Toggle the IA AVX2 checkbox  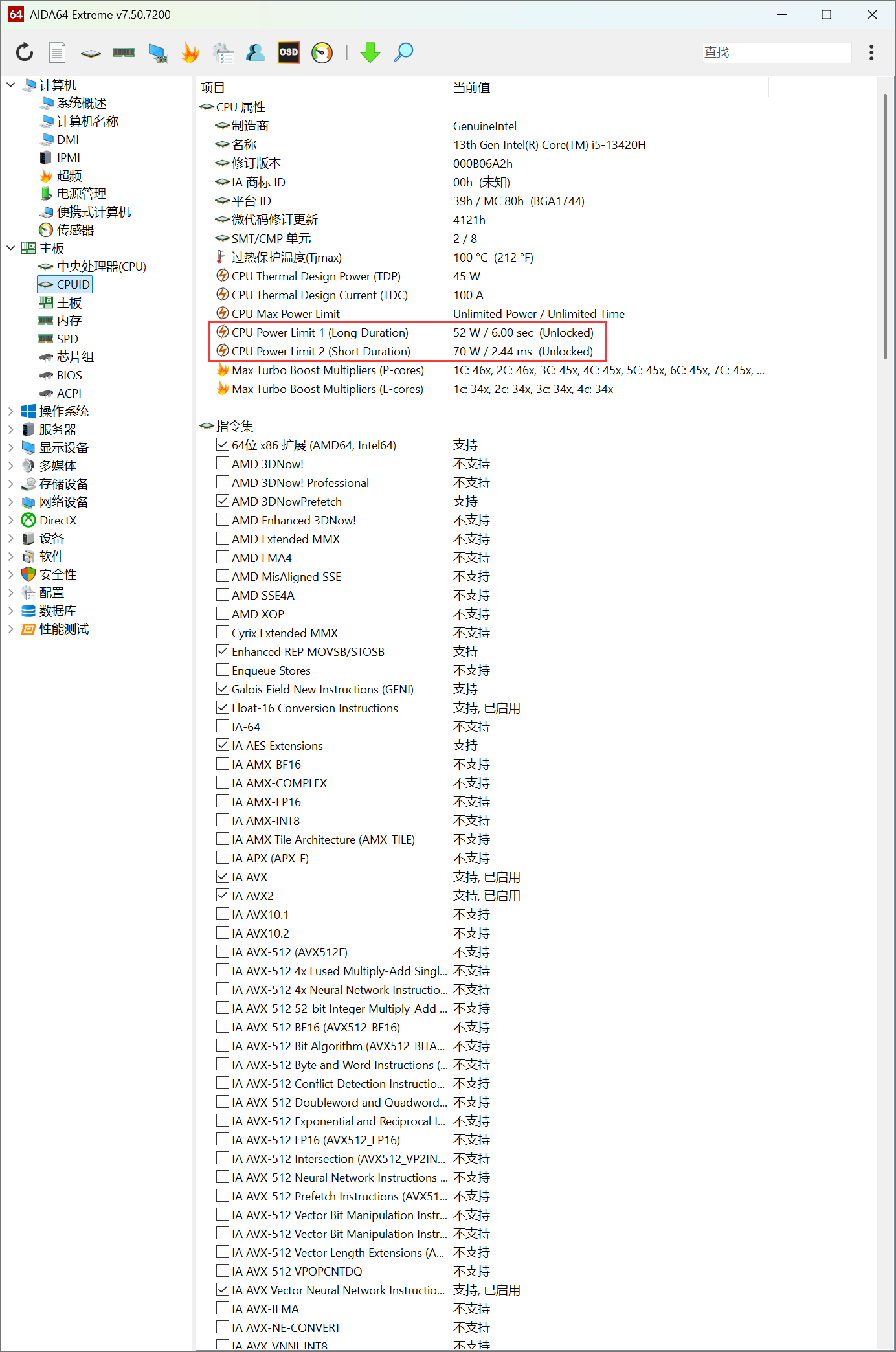coord(223,896)
